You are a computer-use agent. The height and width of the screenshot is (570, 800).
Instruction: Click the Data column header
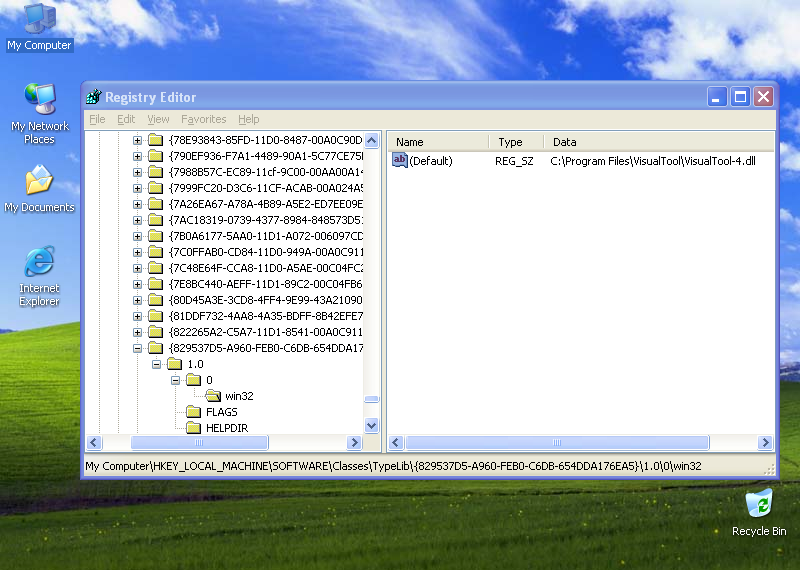coord(659,142)
